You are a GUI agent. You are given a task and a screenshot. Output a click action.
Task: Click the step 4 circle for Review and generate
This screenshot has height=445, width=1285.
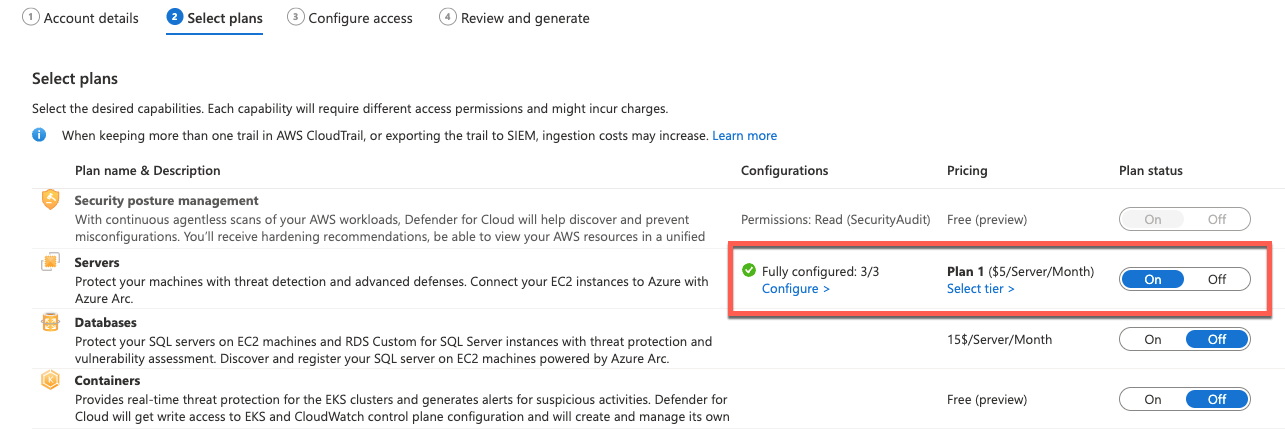(x=448, y=17)
